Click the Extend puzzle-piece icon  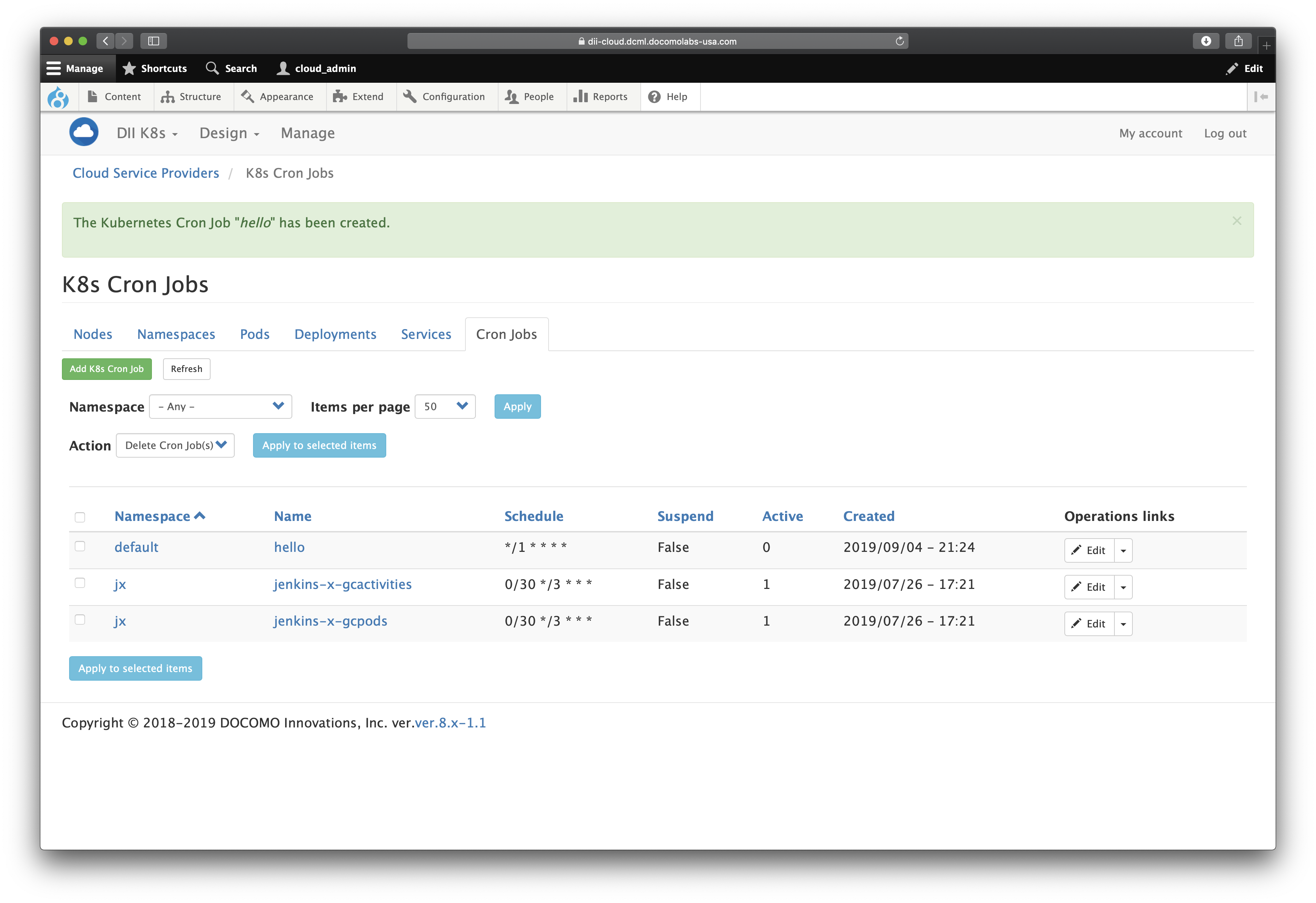[x=339, y=97]
